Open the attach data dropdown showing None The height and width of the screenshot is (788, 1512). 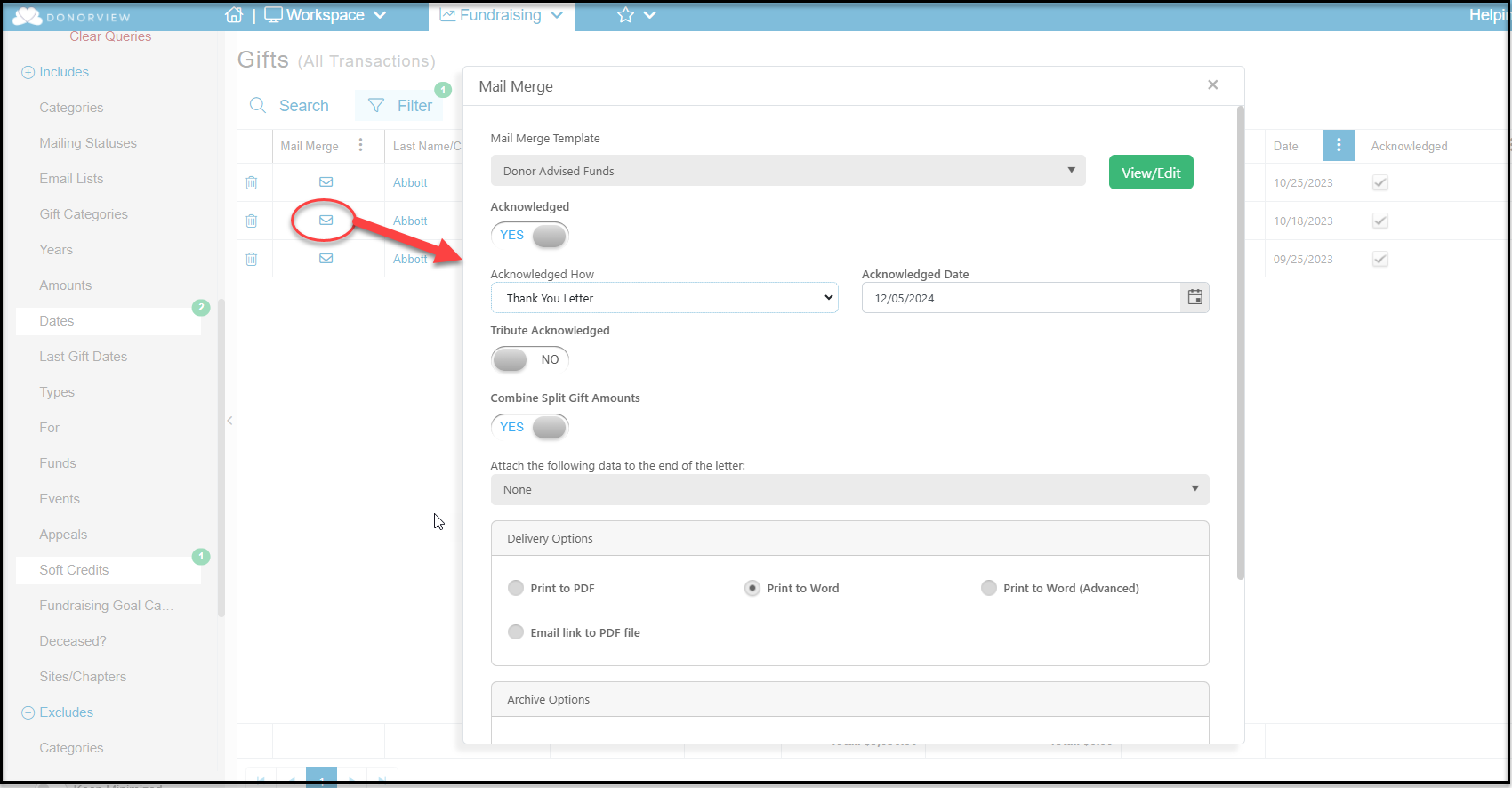[x=849, y=489]
